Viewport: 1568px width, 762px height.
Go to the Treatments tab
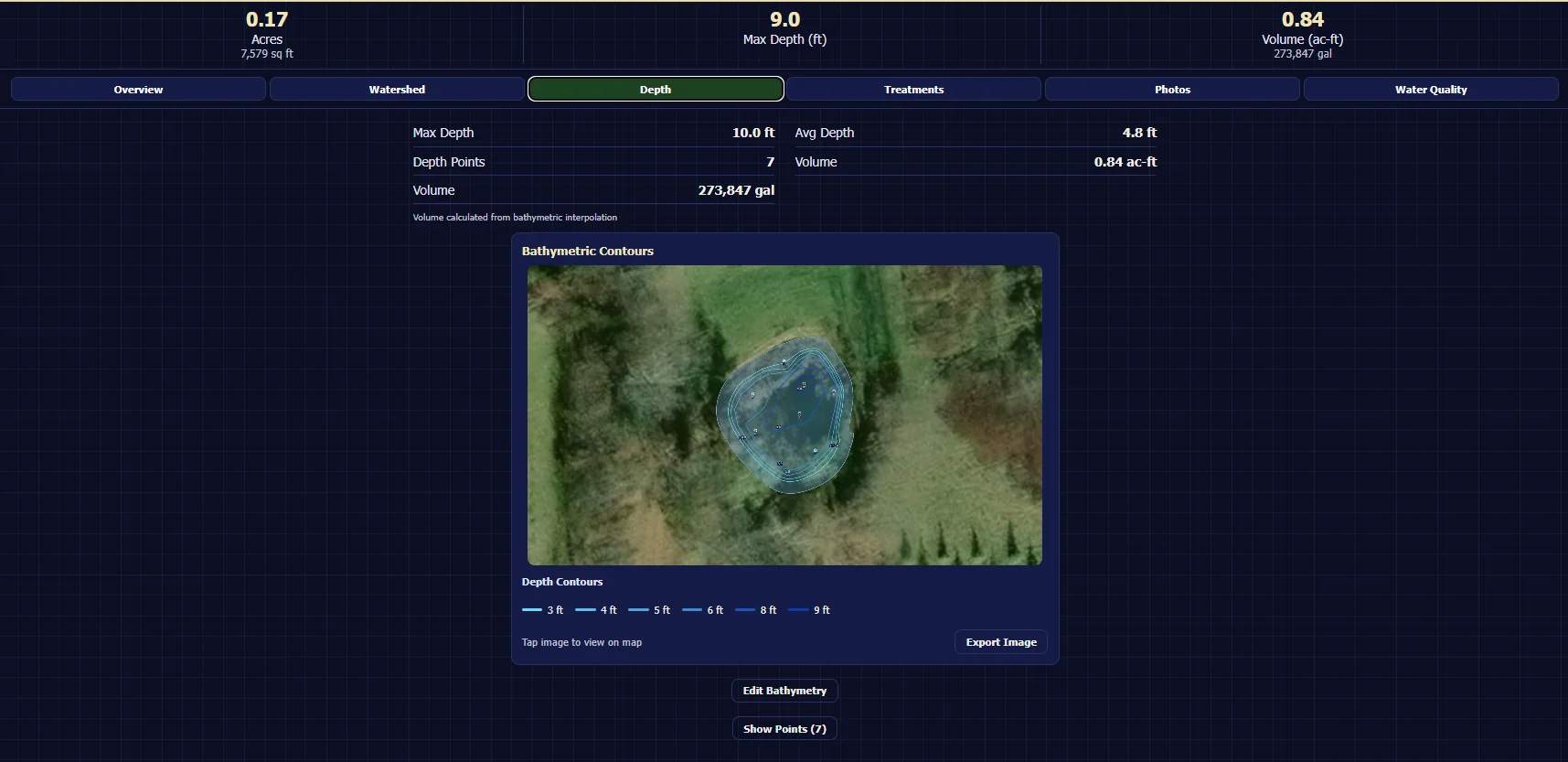point(913,89)
